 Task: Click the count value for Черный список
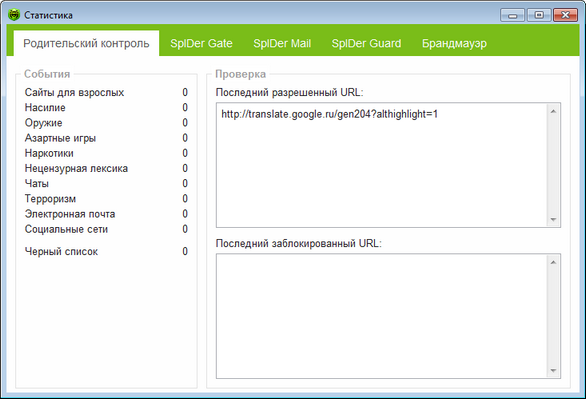(185, 251)
